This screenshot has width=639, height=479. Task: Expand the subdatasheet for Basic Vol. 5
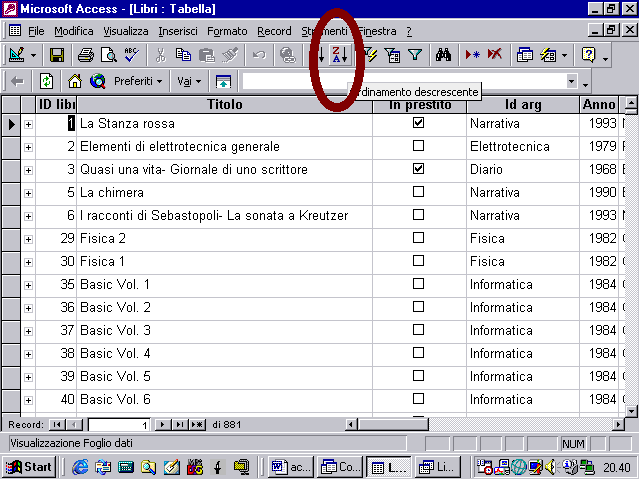(x=28, y=377)
